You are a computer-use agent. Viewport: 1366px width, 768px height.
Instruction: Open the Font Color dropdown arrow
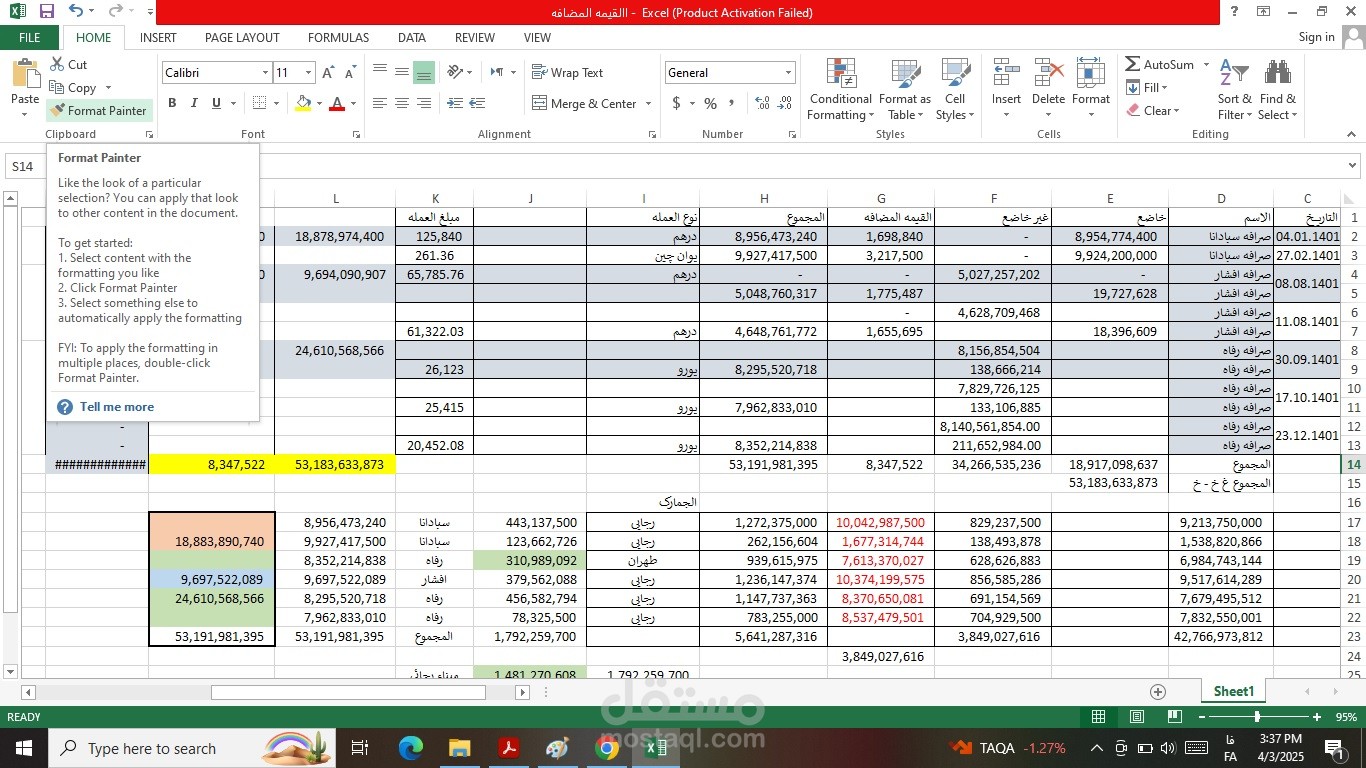(x=353, y=103)
